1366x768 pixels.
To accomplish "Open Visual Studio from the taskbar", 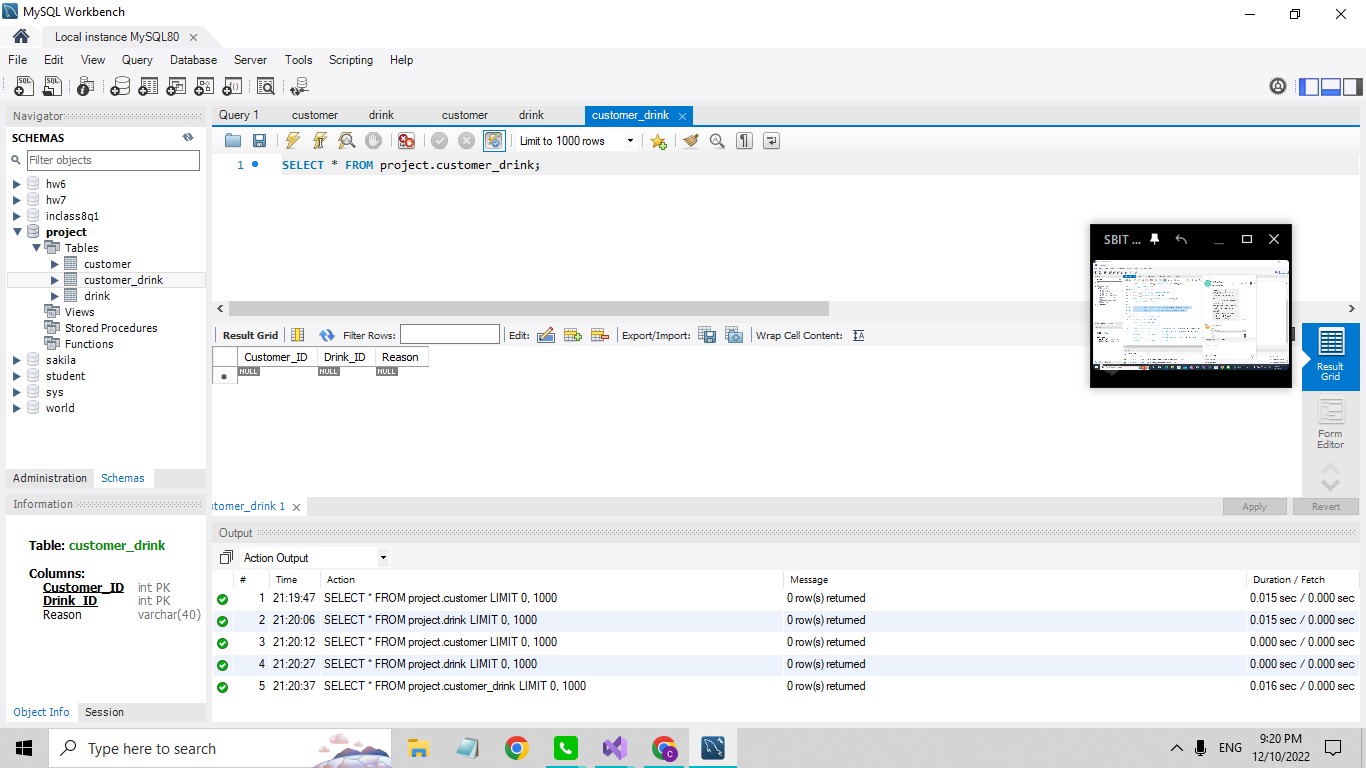I will pos(615,748).
